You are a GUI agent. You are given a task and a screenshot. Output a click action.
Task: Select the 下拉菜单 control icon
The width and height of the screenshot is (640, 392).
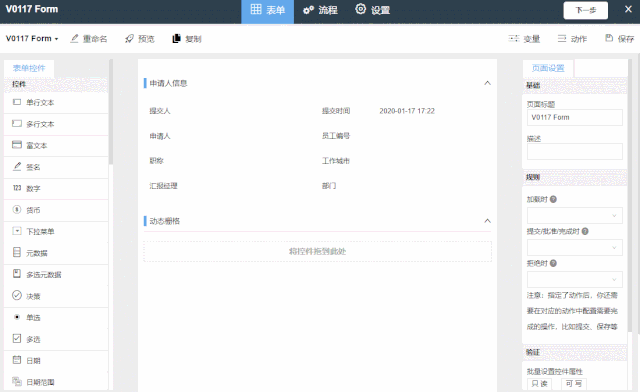pyautogui.click(x=17, y=231)
